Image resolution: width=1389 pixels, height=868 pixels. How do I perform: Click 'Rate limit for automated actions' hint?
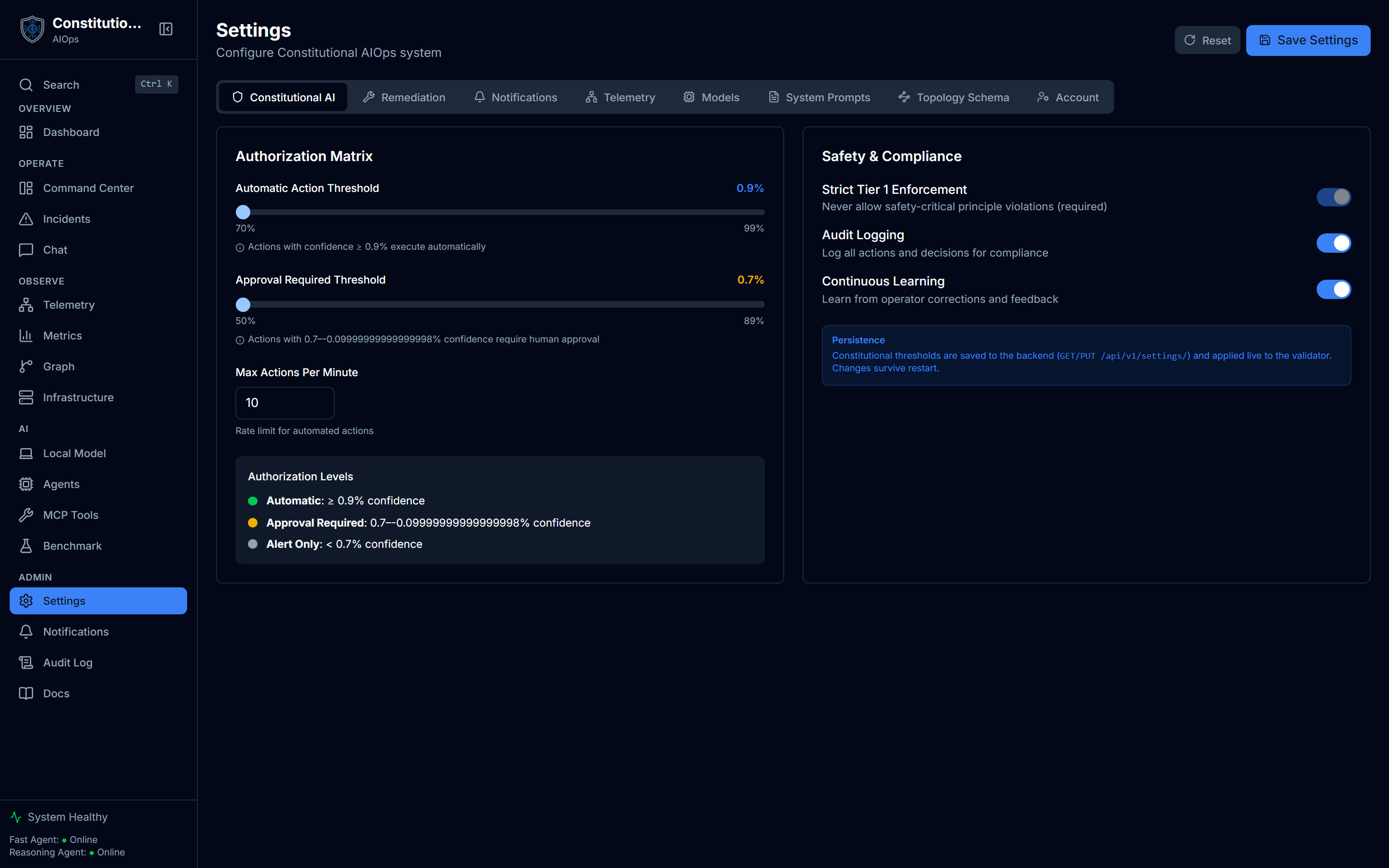pyautogui.click(x=304, y=431)
